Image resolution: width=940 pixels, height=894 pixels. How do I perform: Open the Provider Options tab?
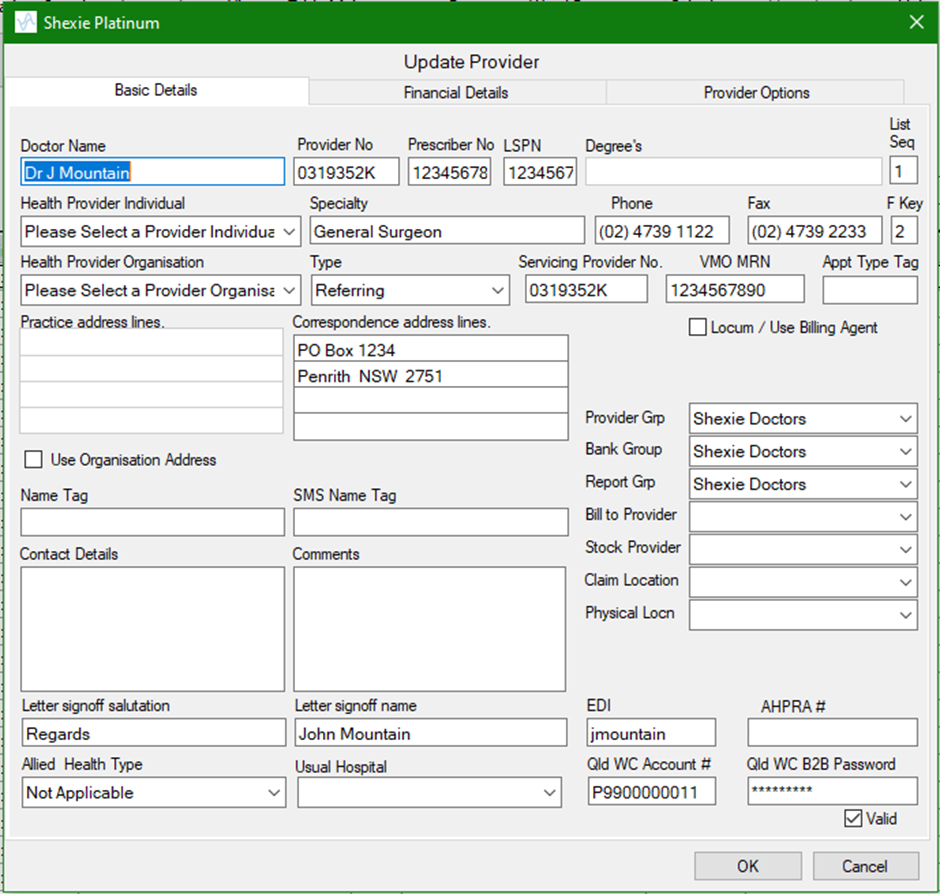755,92
